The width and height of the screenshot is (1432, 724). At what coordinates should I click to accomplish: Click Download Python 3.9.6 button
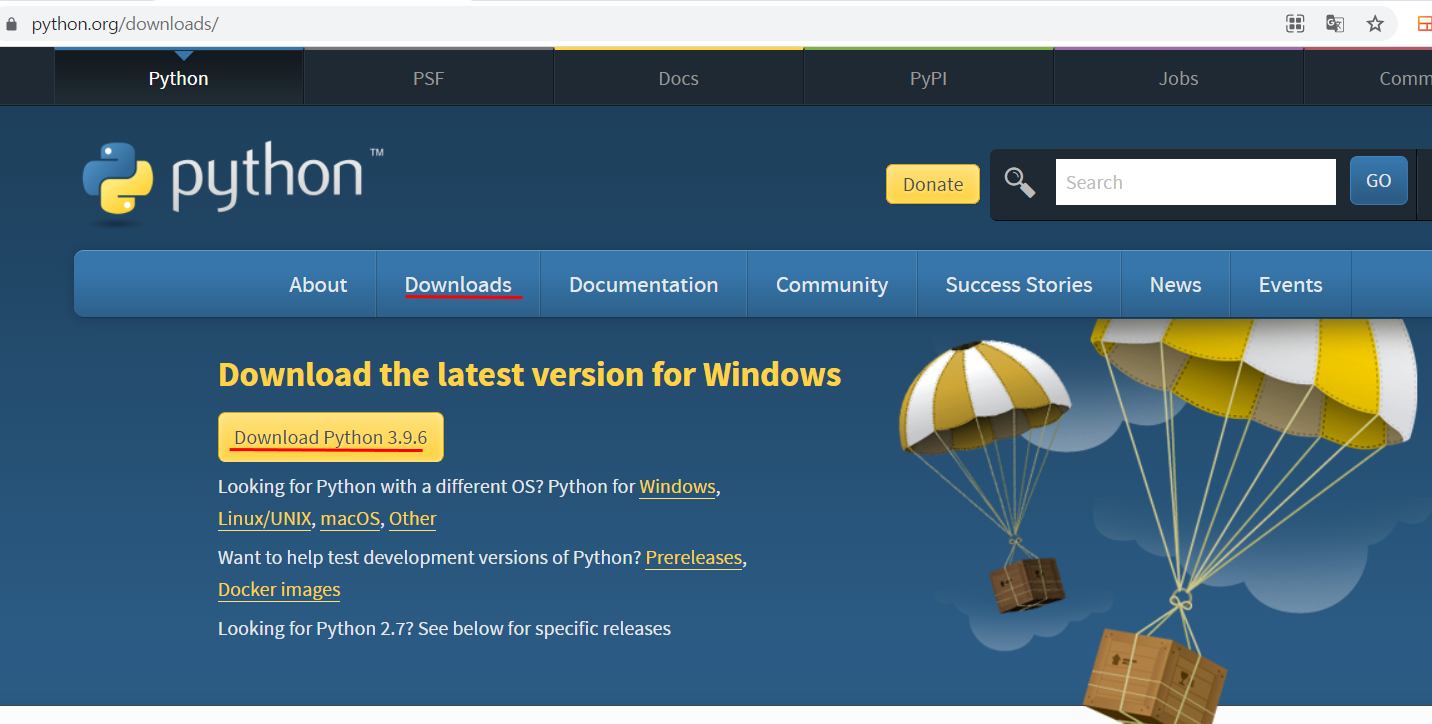(x=331, y=437)
